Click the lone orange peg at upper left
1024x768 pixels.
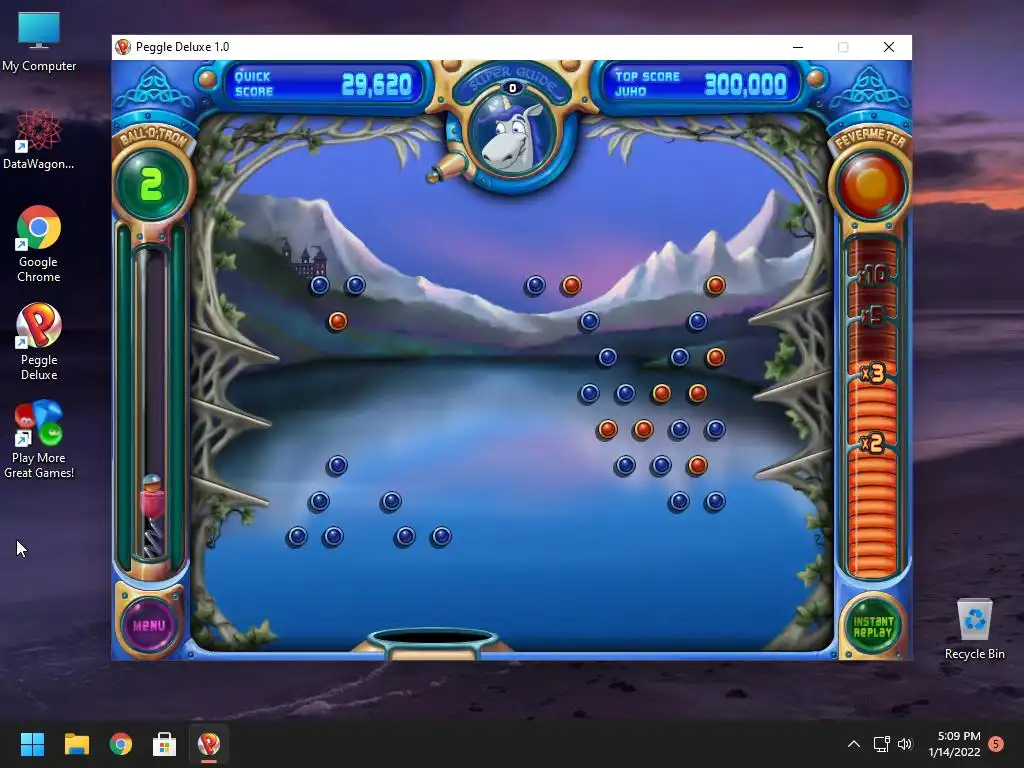(x=338, y=321)
